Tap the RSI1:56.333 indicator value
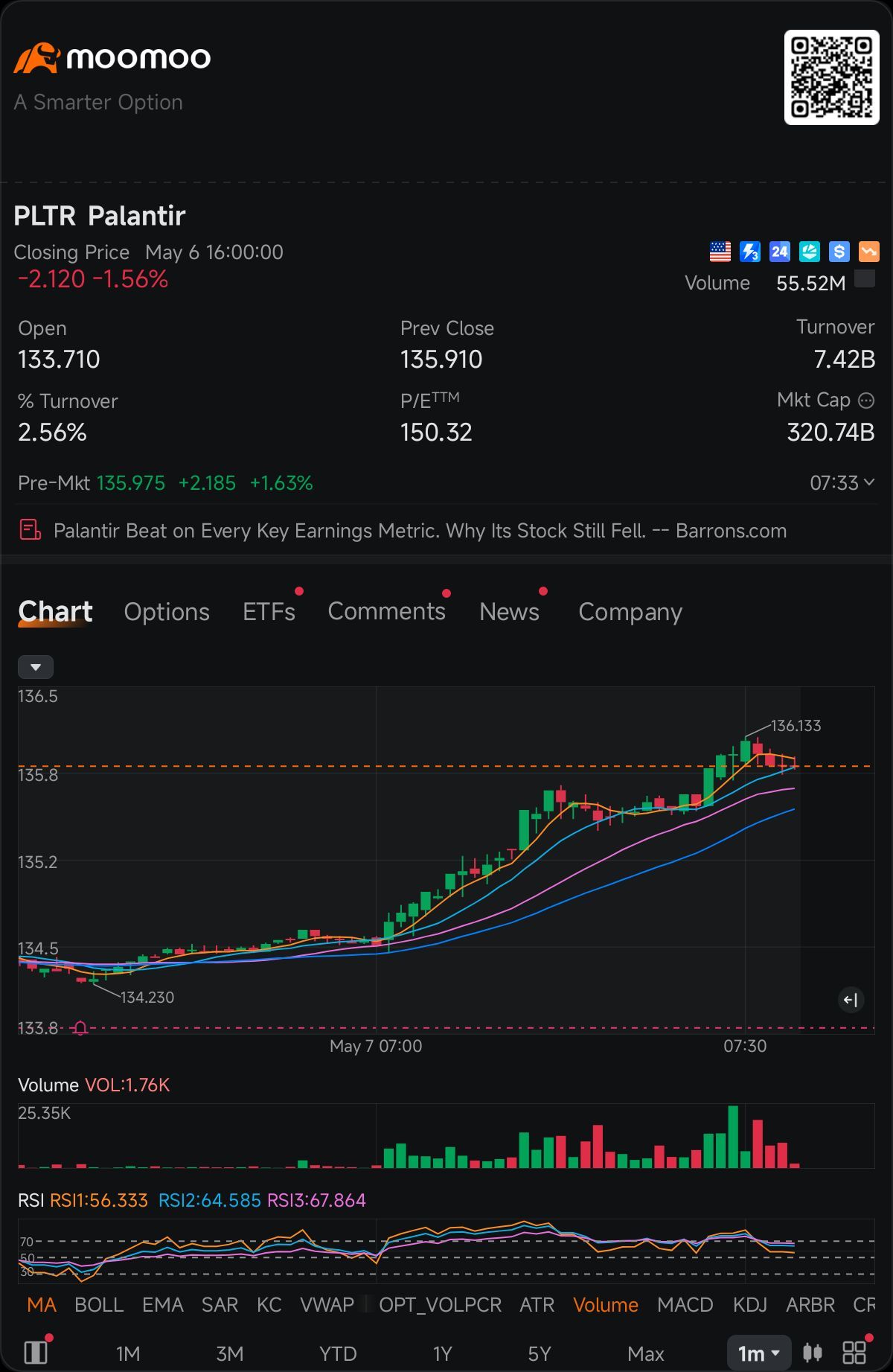Screen dimensions: 893x1372 point(98,1200)
